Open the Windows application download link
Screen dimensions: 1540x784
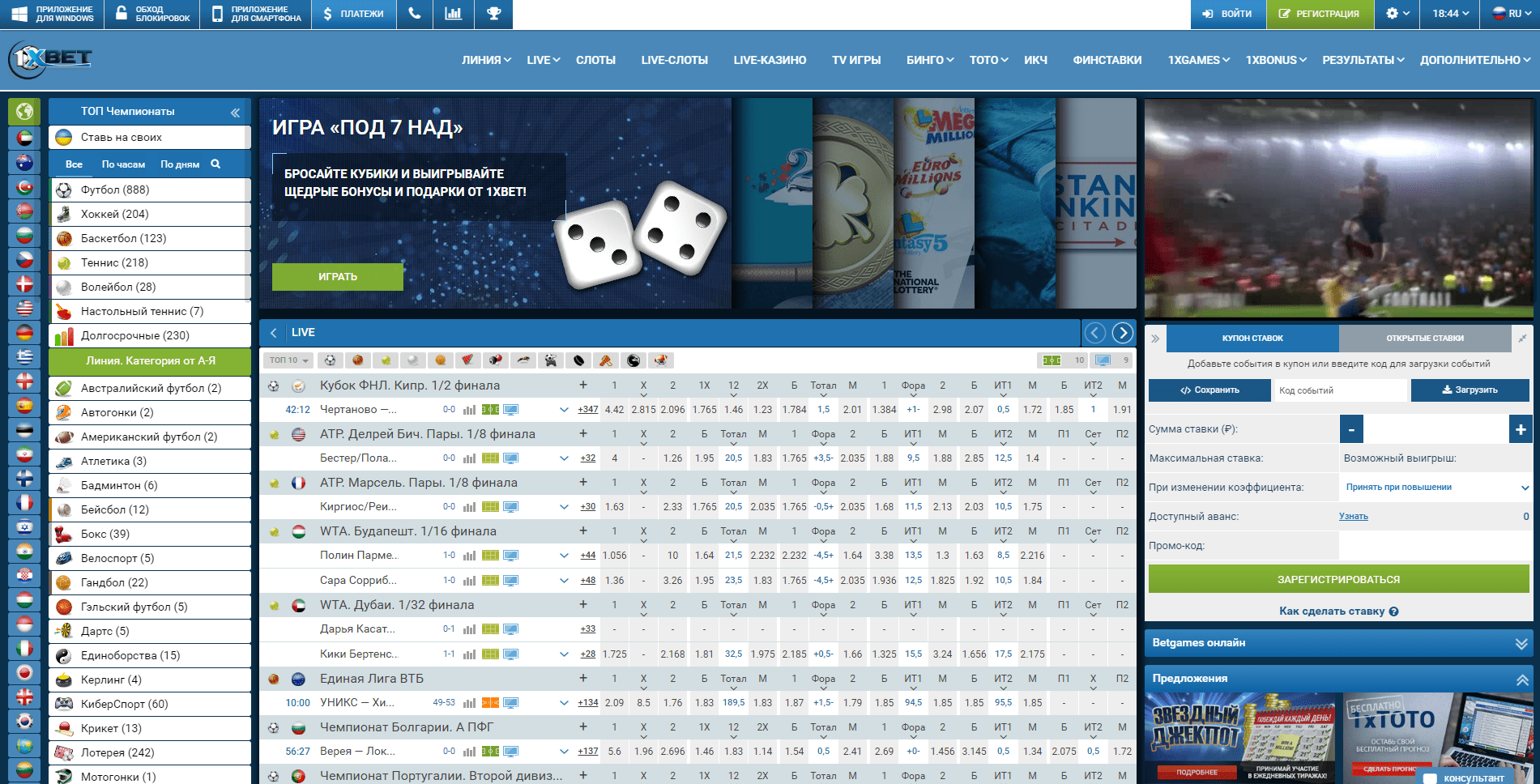click(x=53, y=14)
